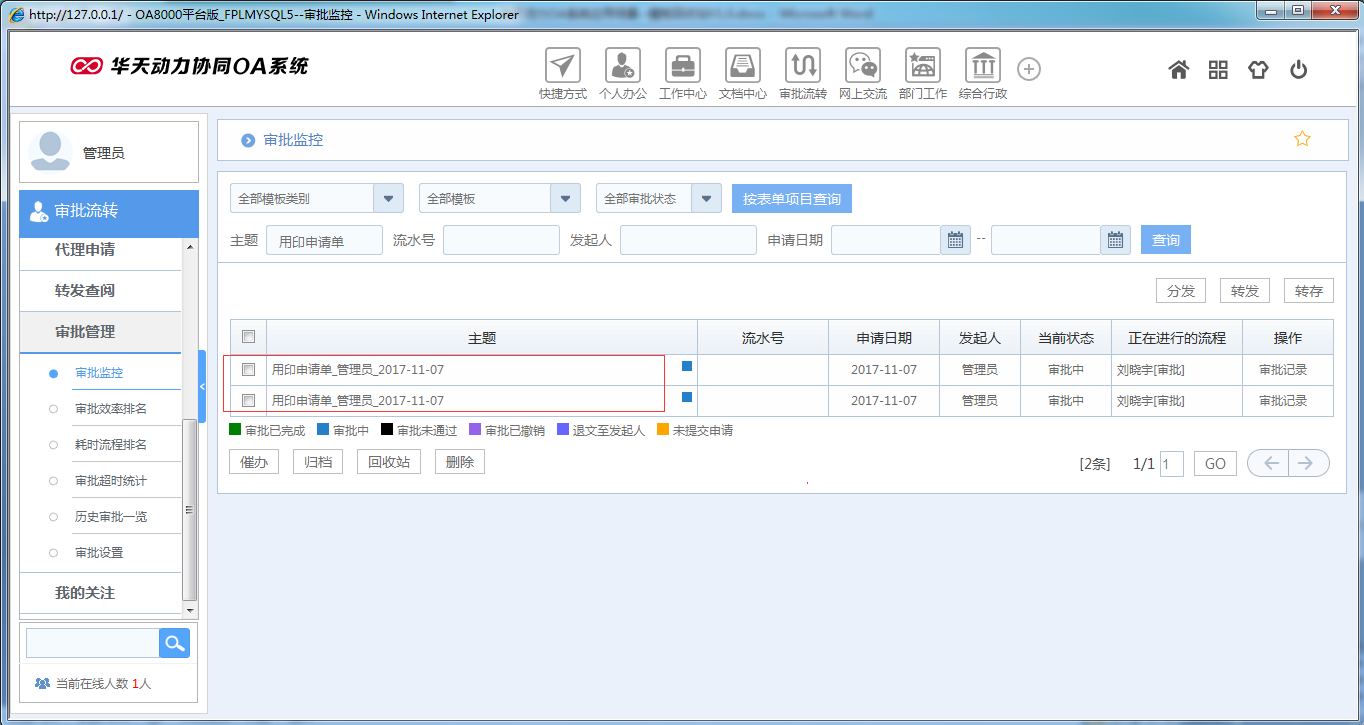Viewport: 1364px width, 725px height.
Task: Open the 工作中心 briefcase icon
Action: (x=682, y=66)
